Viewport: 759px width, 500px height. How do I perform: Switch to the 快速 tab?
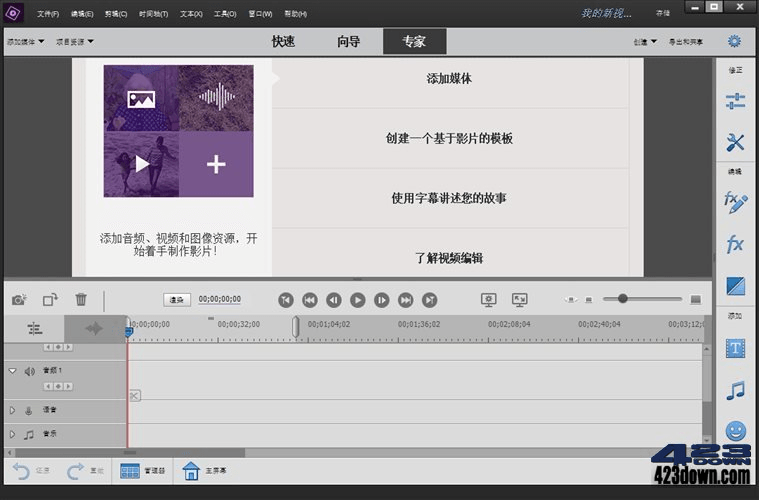tap(283, 41)
